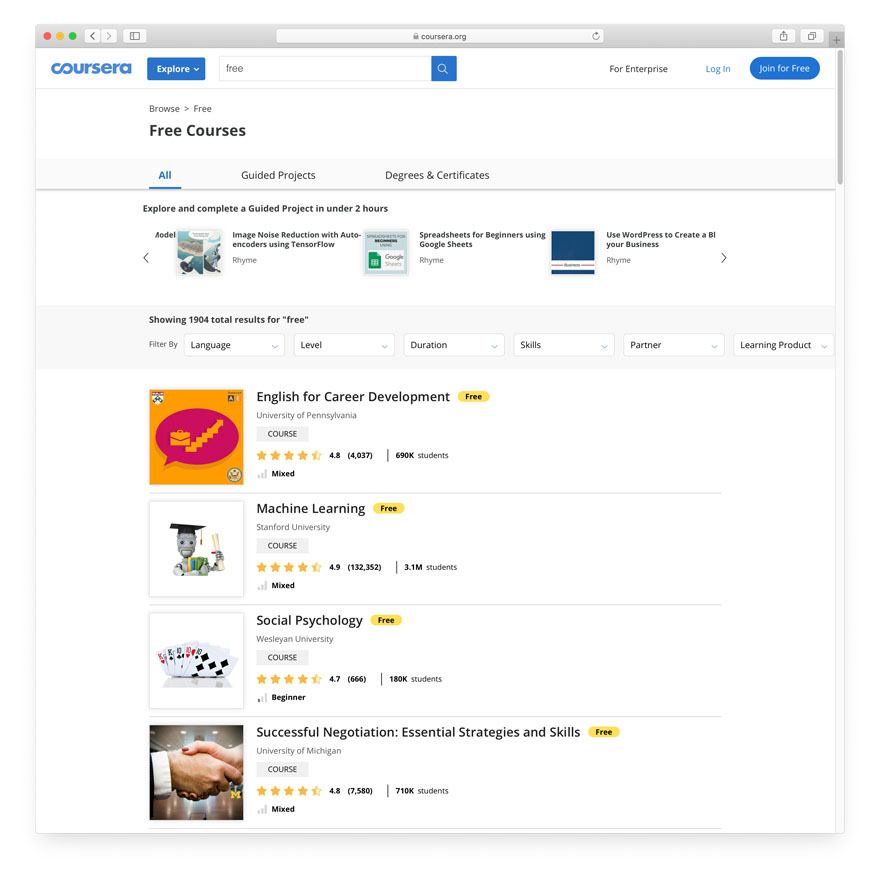Click the Social Psychology course thumbnail
The image size is (880, 880).
click(196, 660)
